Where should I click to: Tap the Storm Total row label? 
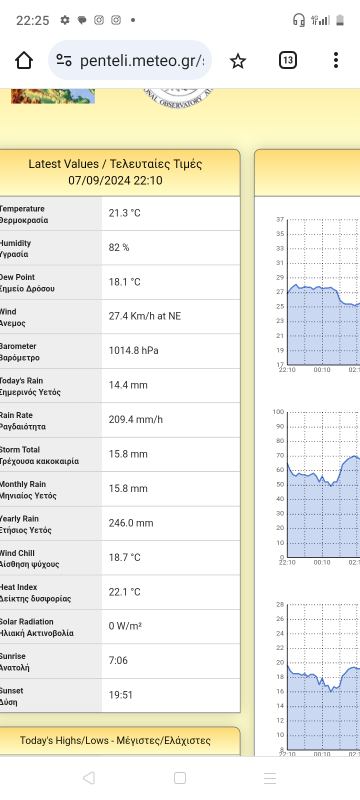pos(40,455)
